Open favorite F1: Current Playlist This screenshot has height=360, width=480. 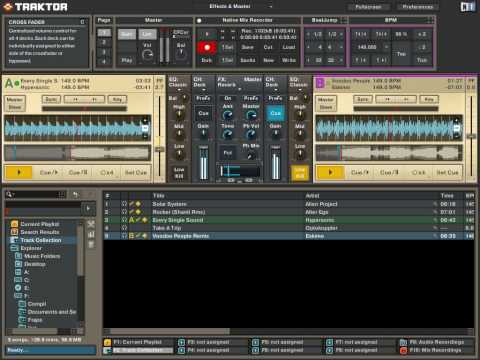pos(137,342)
